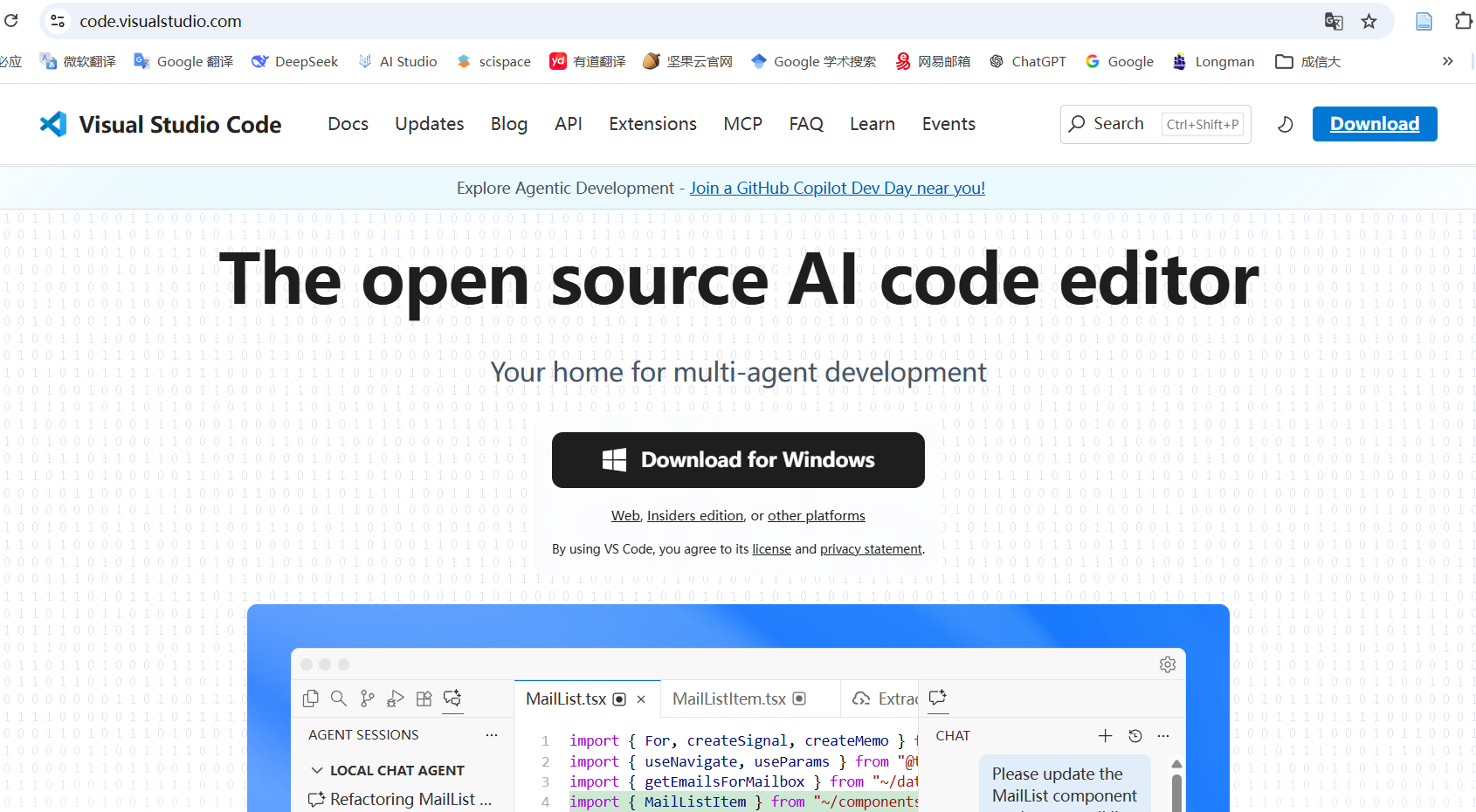
Task: Open browser extensions puzzle icon
Action: tap(1464, 21)
